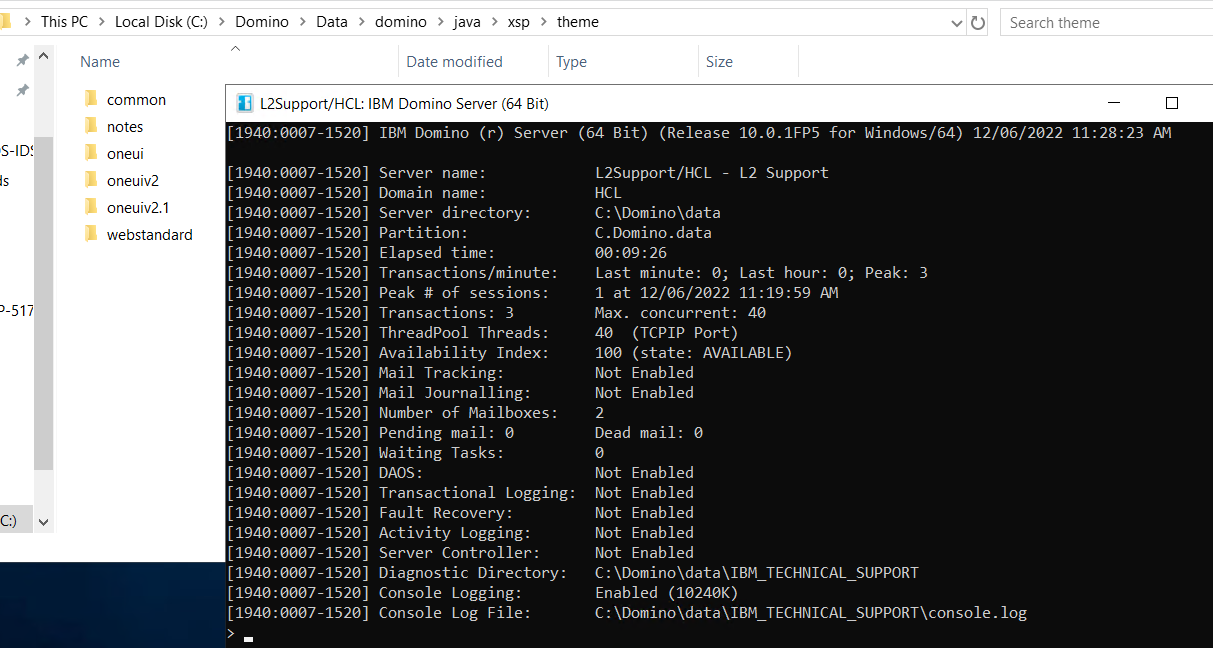The image size is (1213, 648).
Task: Sort by the Date modified column
Action: pos(452,62)
